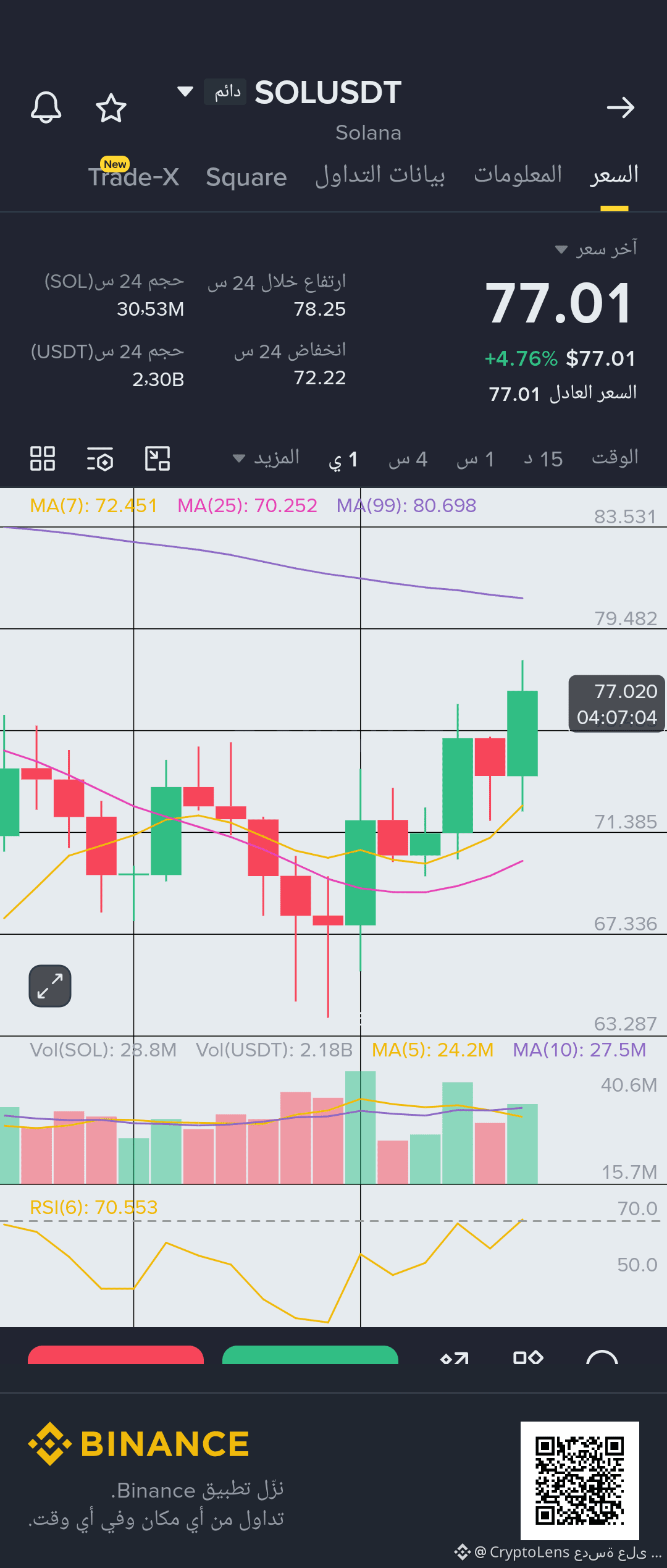The image size is (667, 1568).
Task: Tap the +4.76% change percentage
Action: point(521,358)
